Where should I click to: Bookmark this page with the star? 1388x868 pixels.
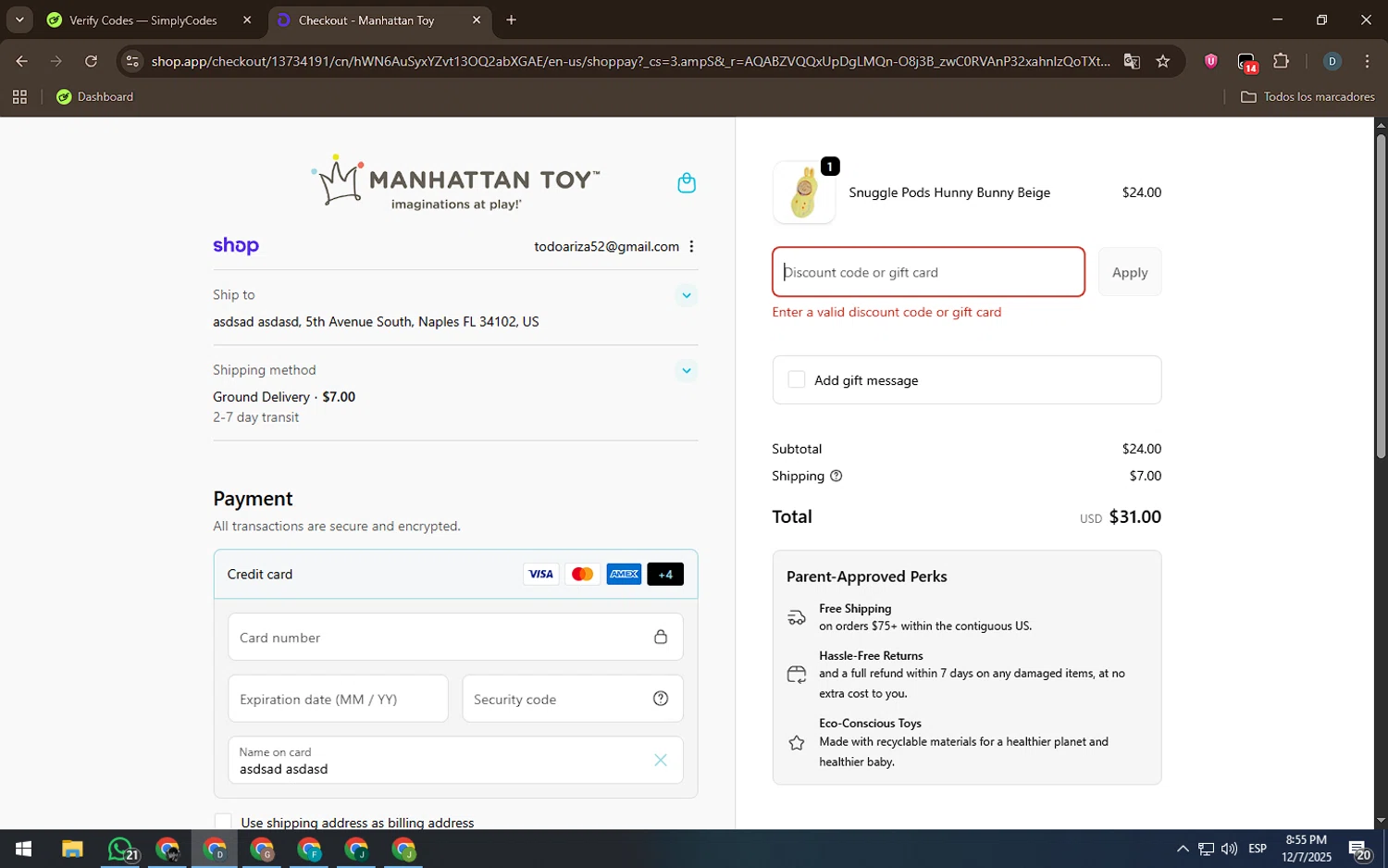1163,61
